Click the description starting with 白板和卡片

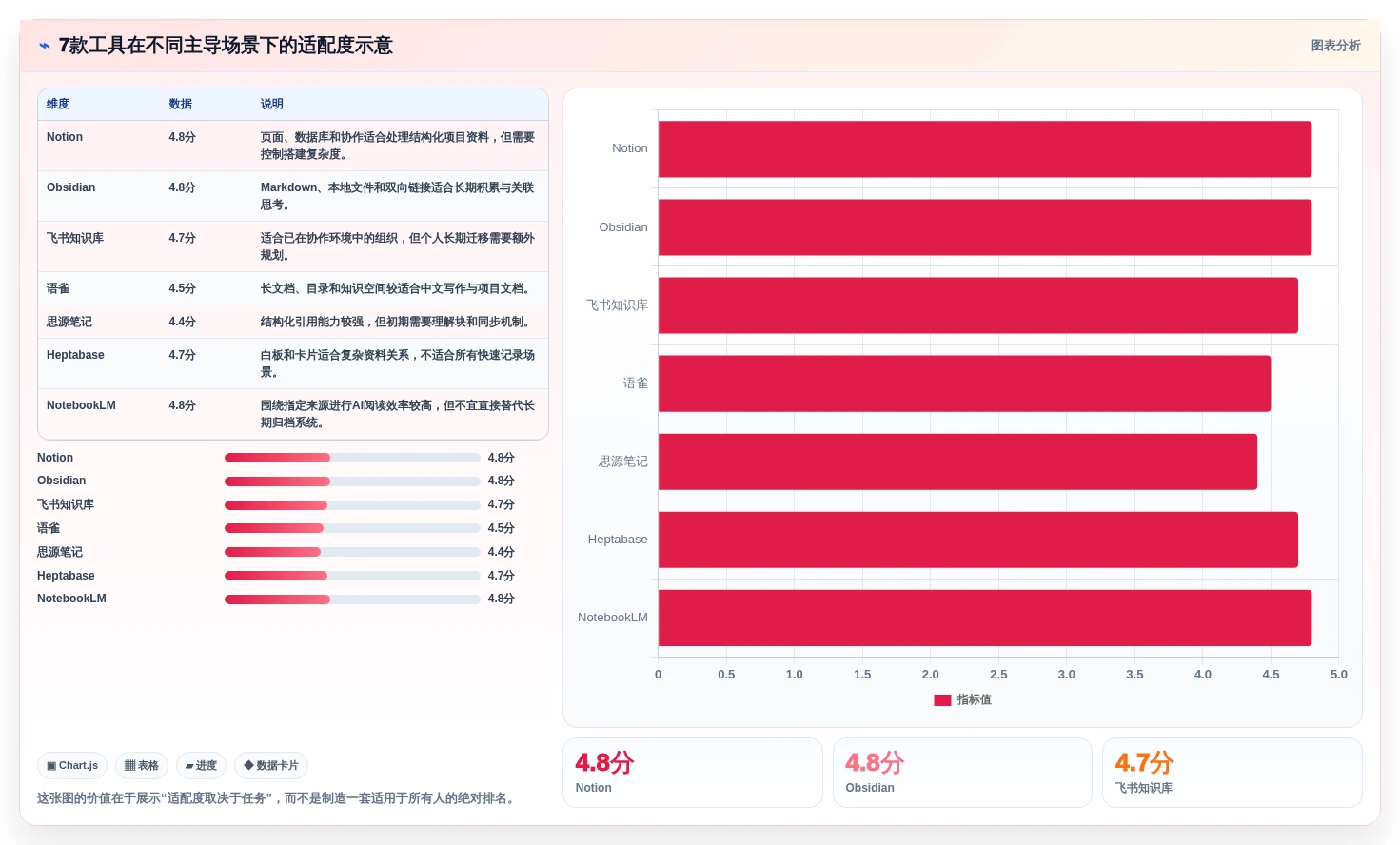tap(398, 364)
